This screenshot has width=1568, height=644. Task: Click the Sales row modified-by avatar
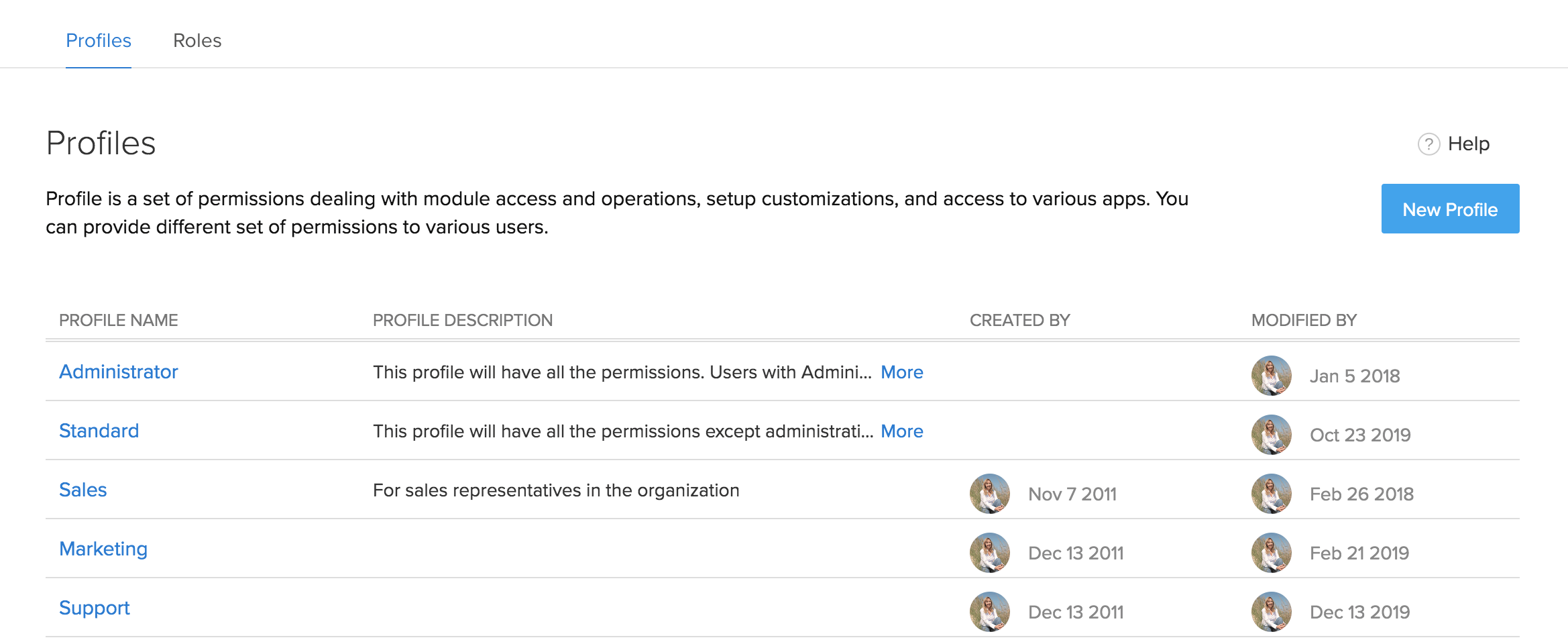pyautogui.click(x=1271, y=494)
